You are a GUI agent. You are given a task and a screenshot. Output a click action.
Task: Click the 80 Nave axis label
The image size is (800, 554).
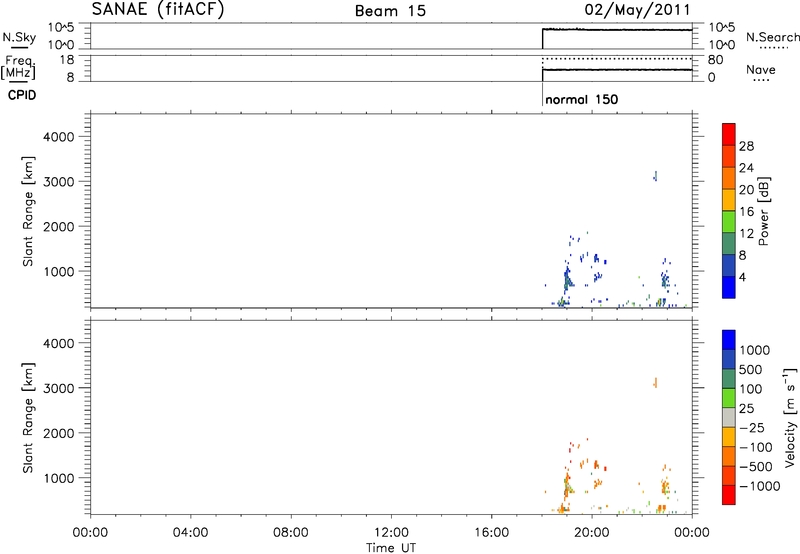click(x=715, y=60)
